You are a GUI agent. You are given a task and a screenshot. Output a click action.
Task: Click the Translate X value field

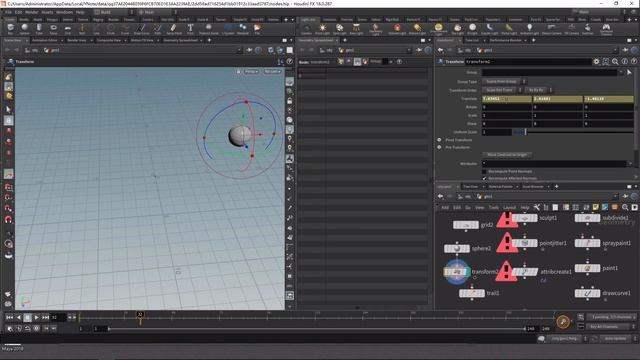click(507, 99)
